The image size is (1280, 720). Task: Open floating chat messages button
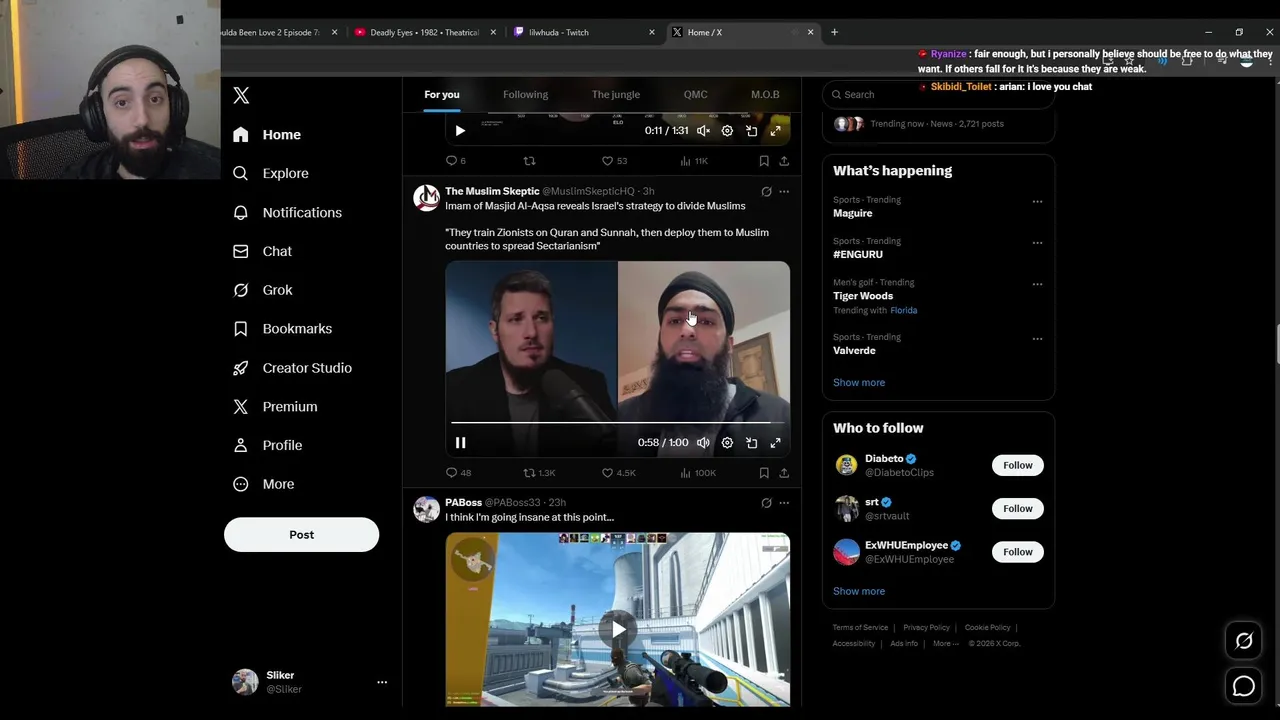[x=1244, y=686]
